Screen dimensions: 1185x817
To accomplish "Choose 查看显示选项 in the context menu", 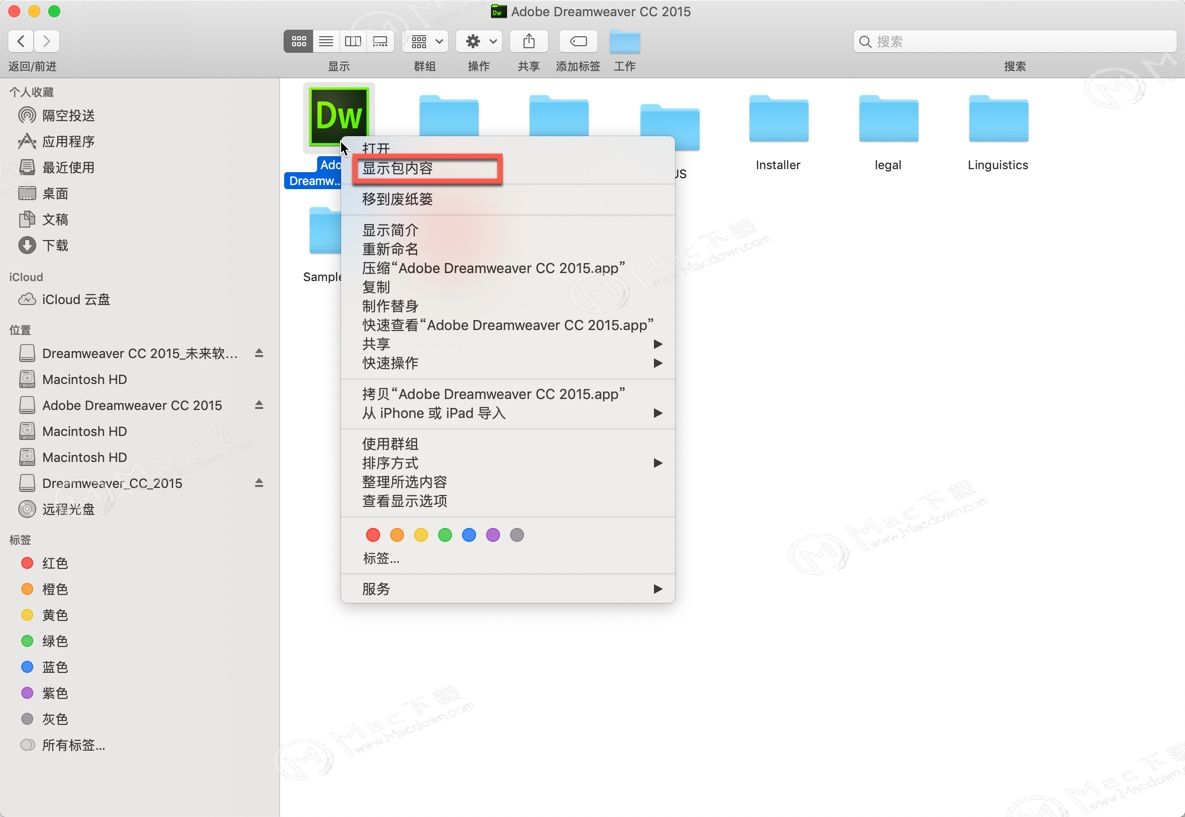I will point(508,500).
